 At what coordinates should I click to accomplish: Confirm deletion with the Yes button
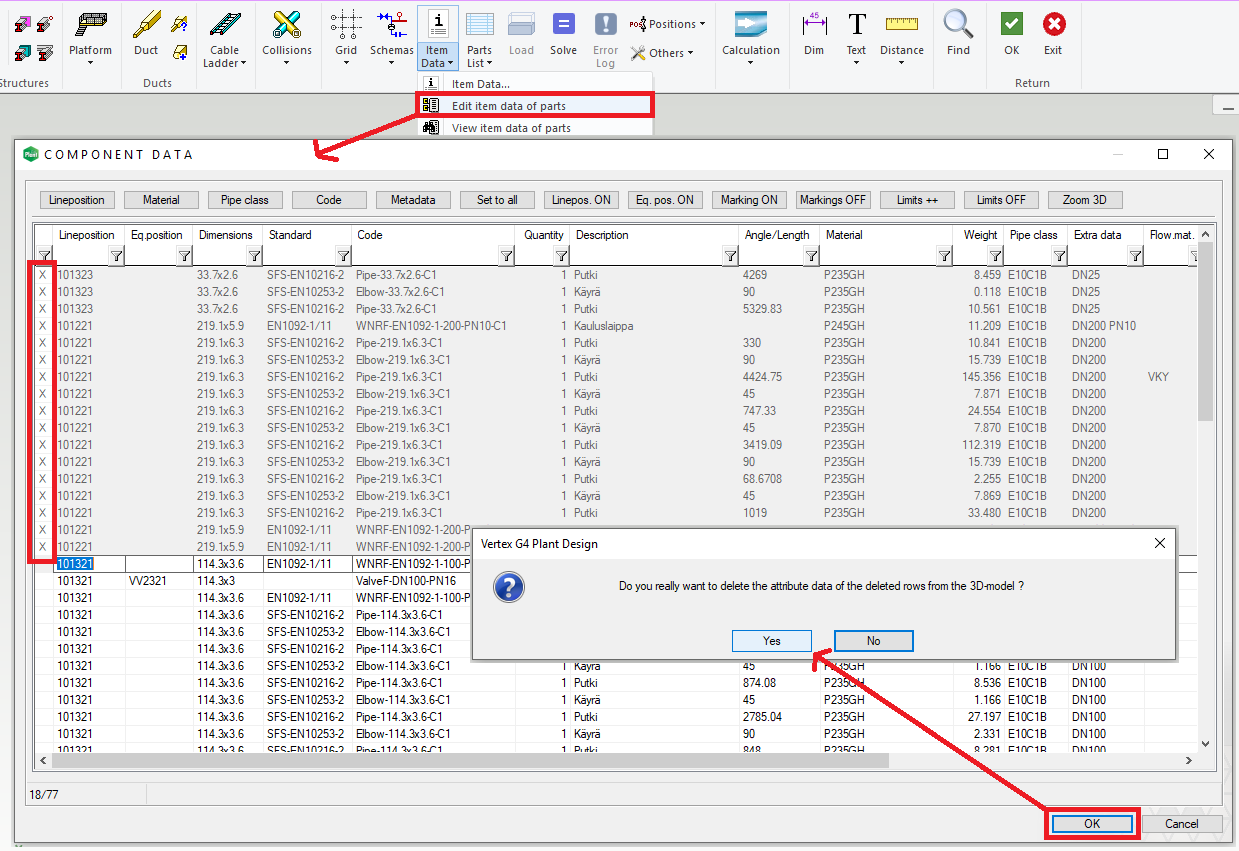[x=771, y=641]
